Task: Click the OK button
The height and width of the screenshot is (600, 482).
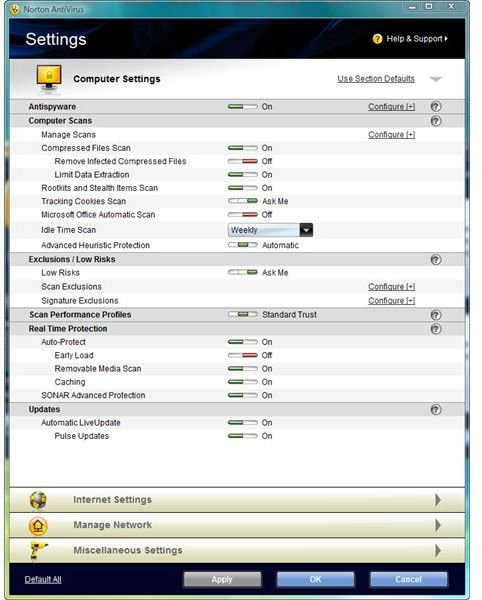Action: 316,579
